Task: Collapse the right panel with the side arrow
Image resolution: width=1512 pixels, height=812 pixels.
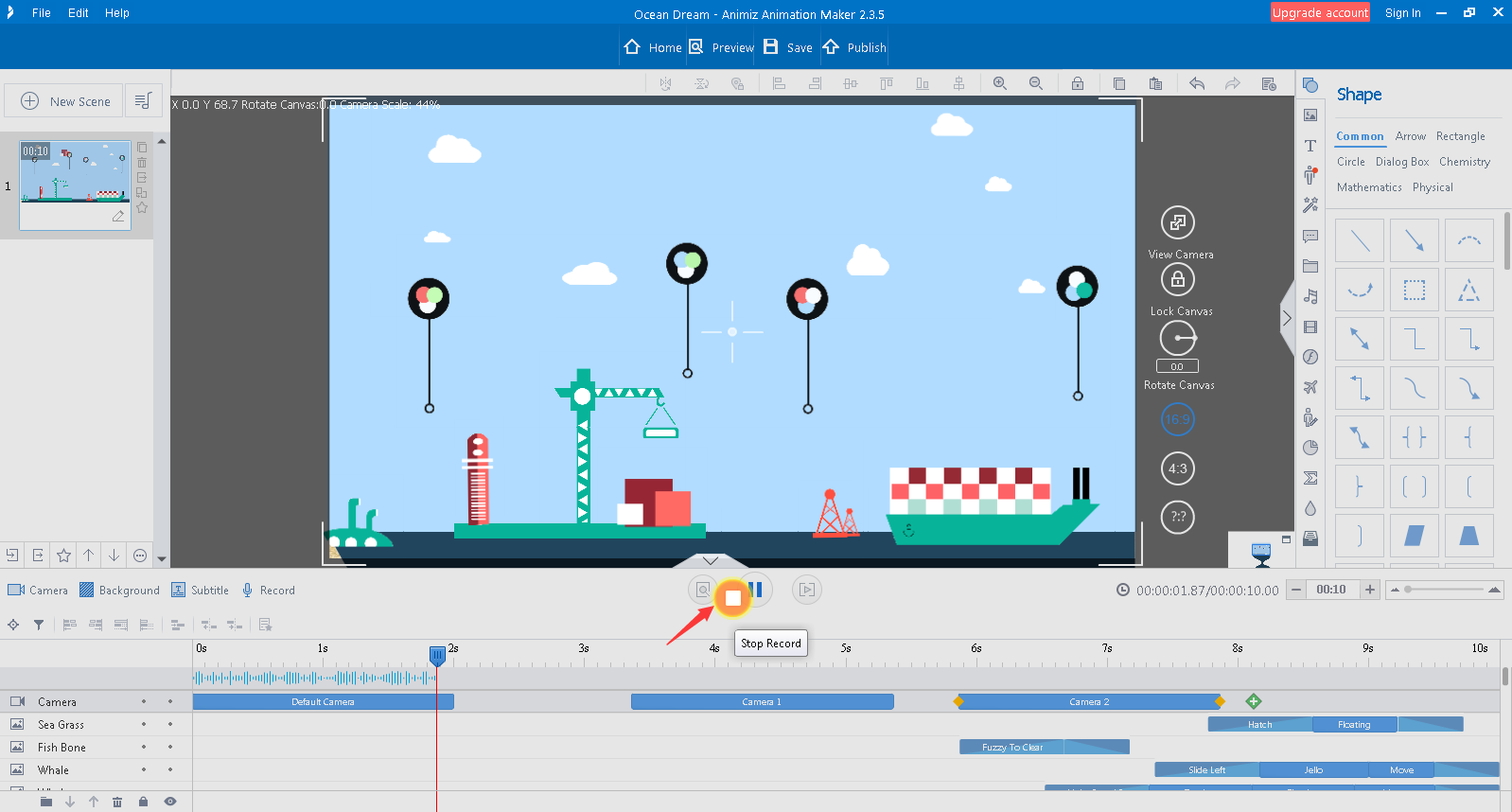Action: tap(1287, 318)
